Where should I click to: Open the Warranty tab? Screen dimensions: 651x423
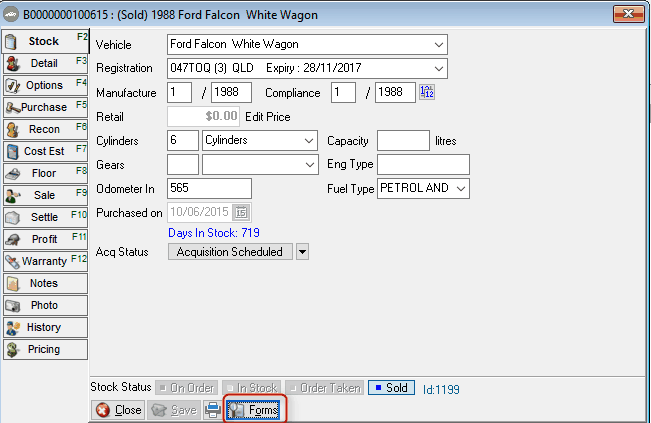pyautogui.click(x=45, y=262)
